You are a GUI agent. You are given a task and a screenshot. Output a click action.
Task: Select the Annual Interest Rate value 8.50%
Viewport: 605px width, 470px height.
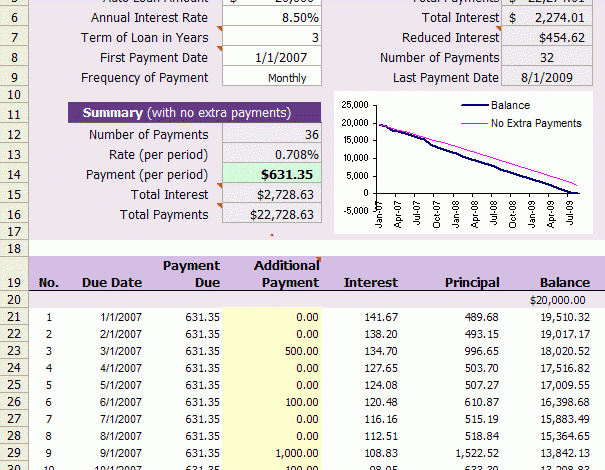click(272, 18)
